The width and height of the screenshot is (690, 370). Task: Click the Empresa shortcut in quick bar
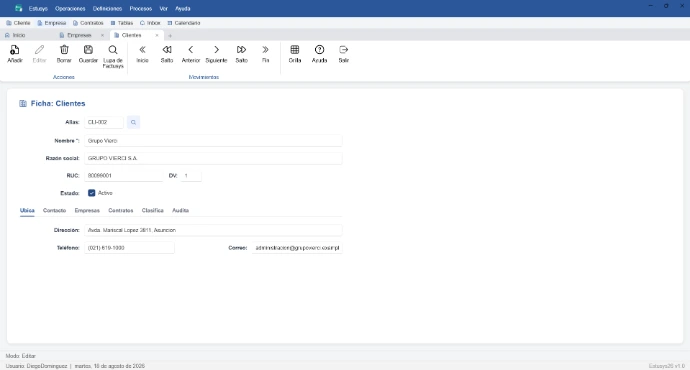51,23
